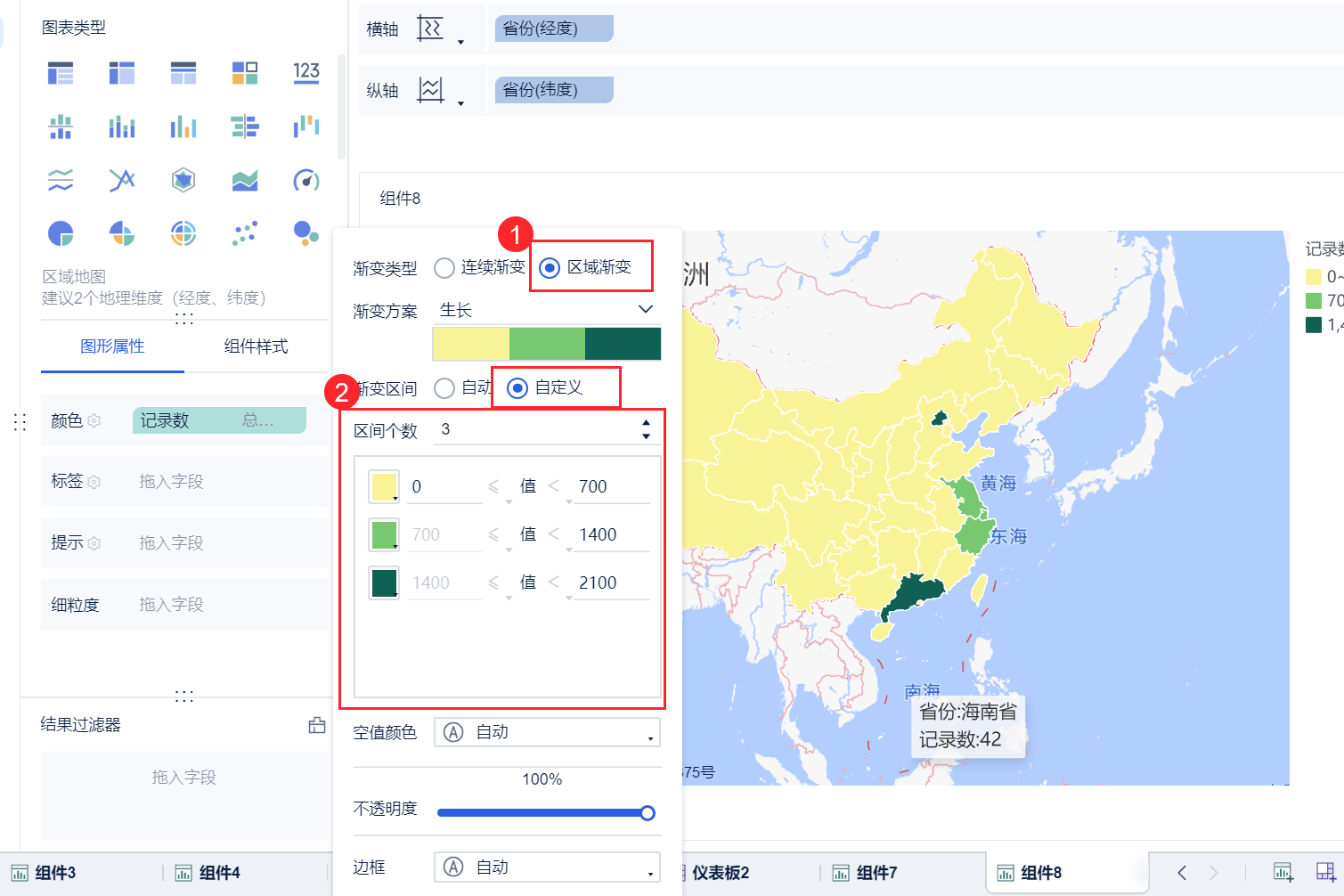Select the 123 KPI indicator card type
Screen dimensions: 1344x896
(x=306, y=73)
